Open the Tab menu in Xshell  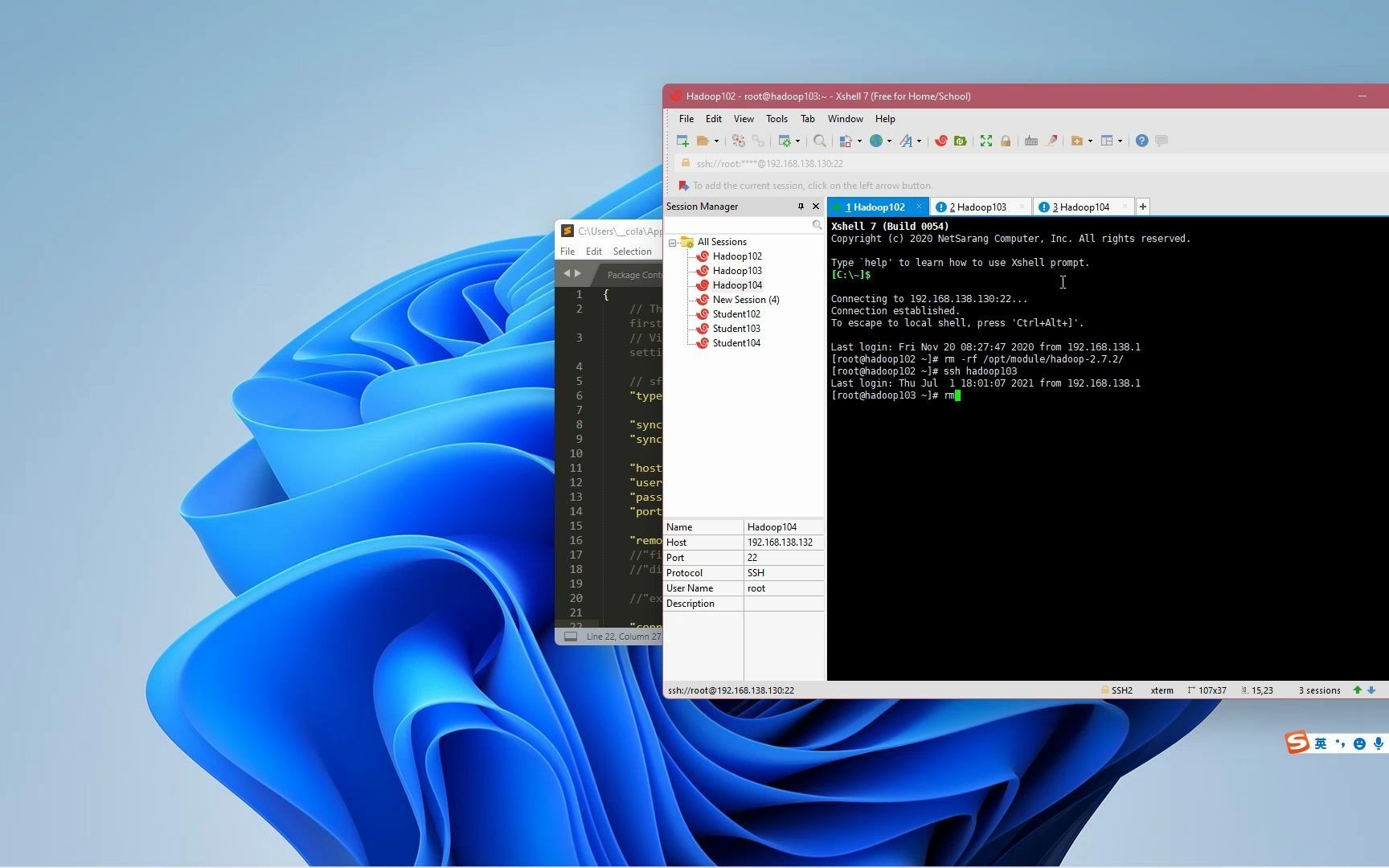pos(808,119)
